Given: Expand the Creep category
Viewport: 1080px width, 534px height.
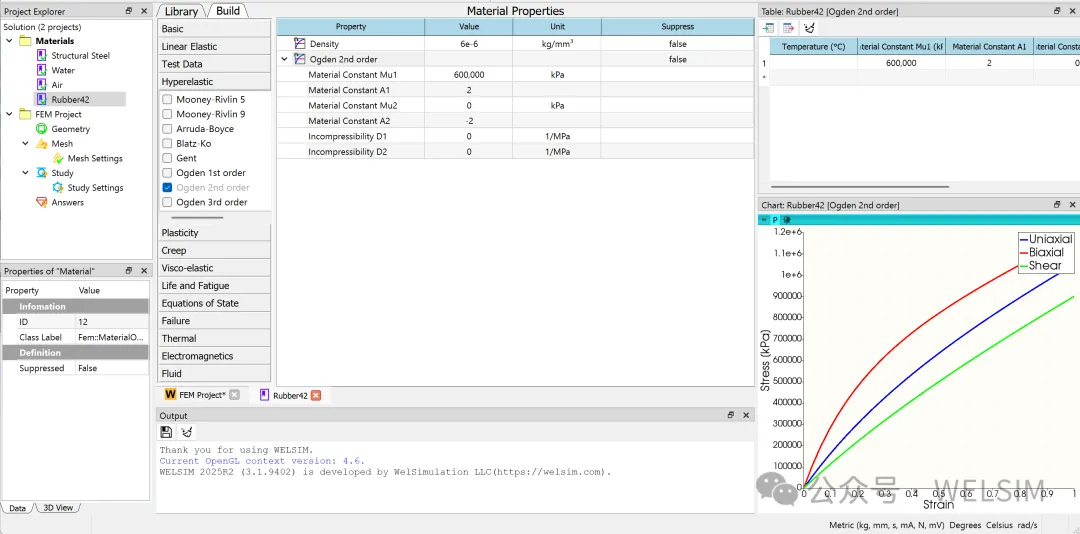Looking at the screenshot, I should pyautogui.click(x=215, y=251).
